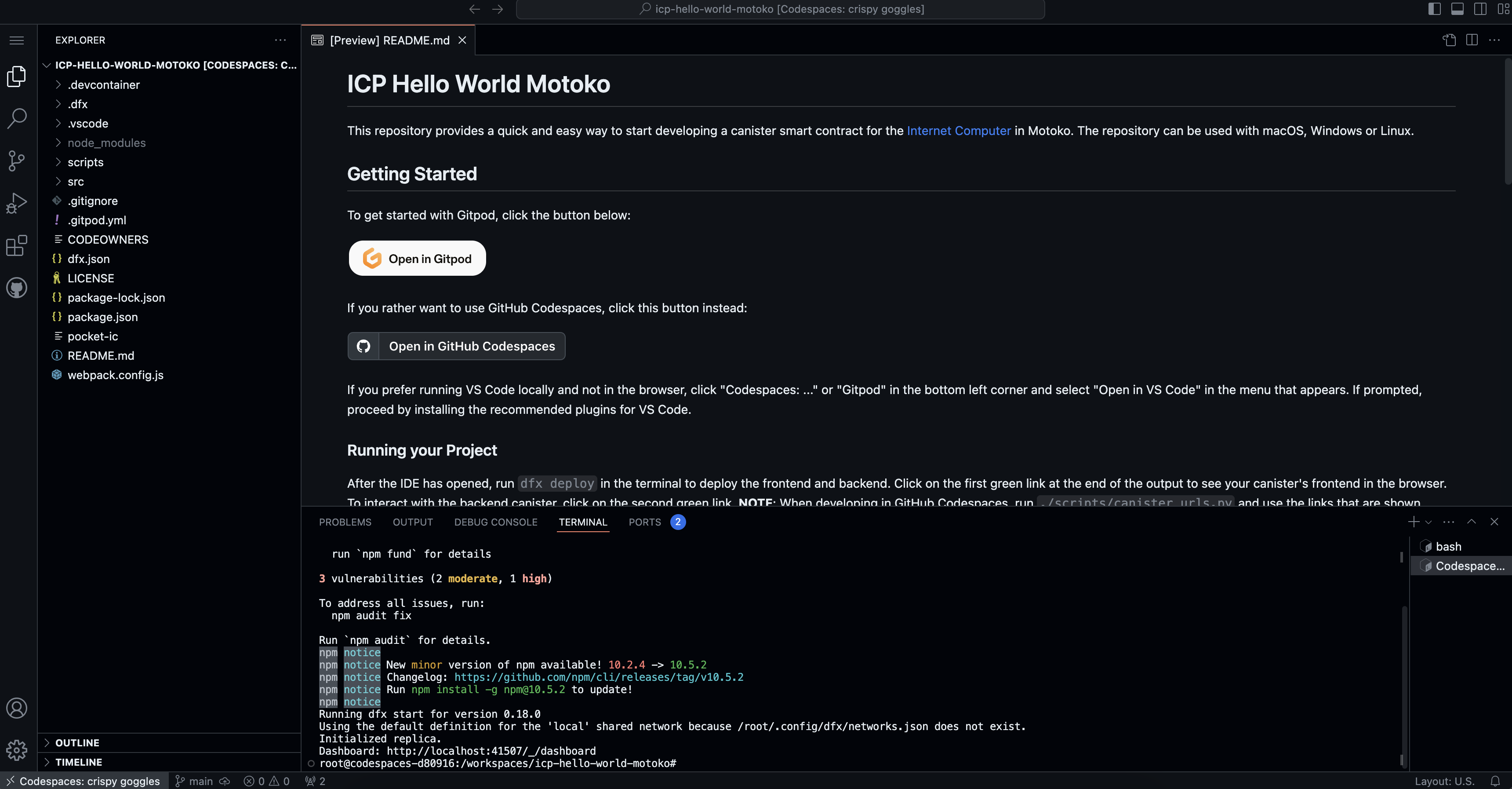Follow the Internet Computer link

click(x=959, y=131)
